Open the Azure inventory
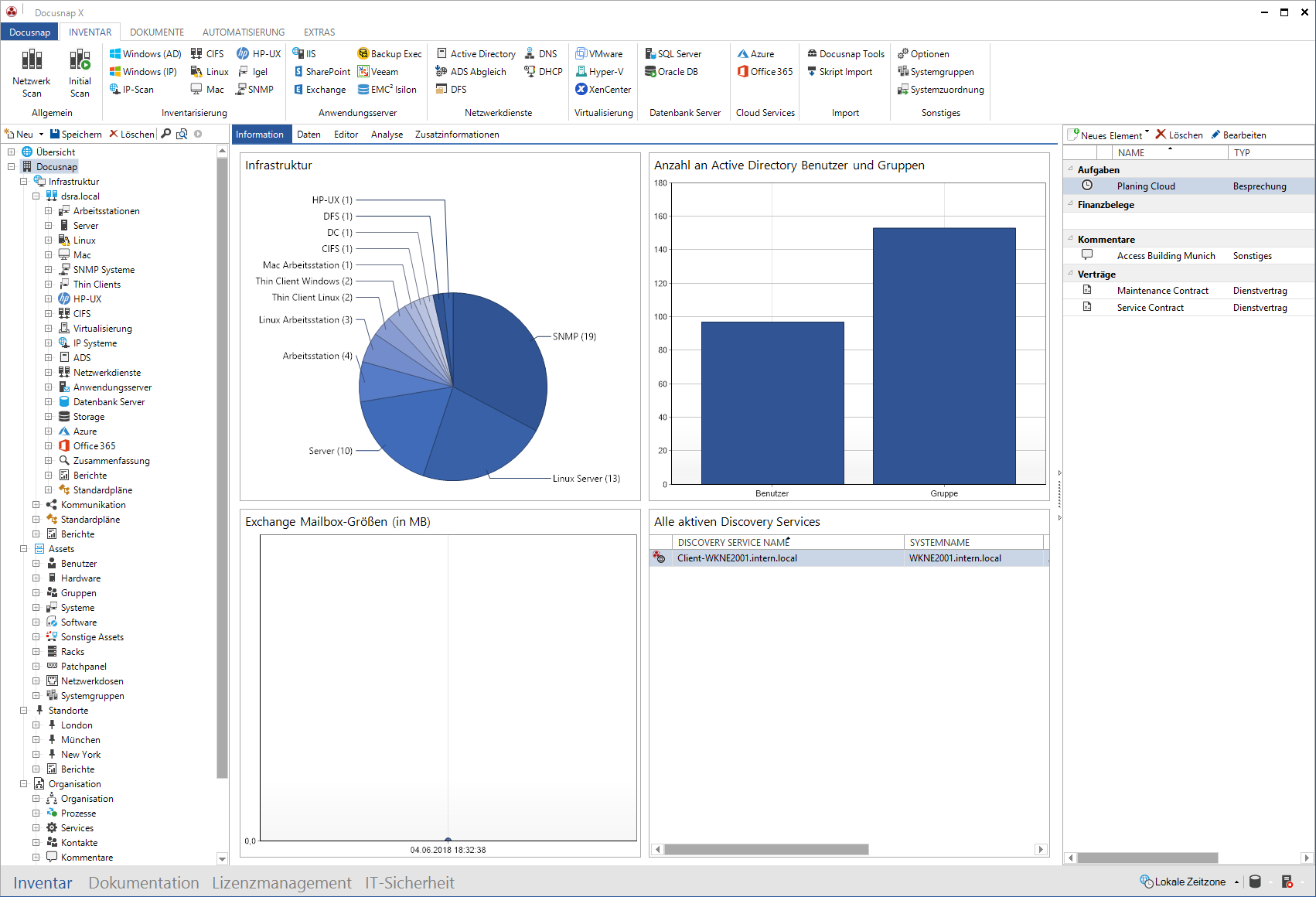The image size is (1316, 897). (x=755, y=54)
